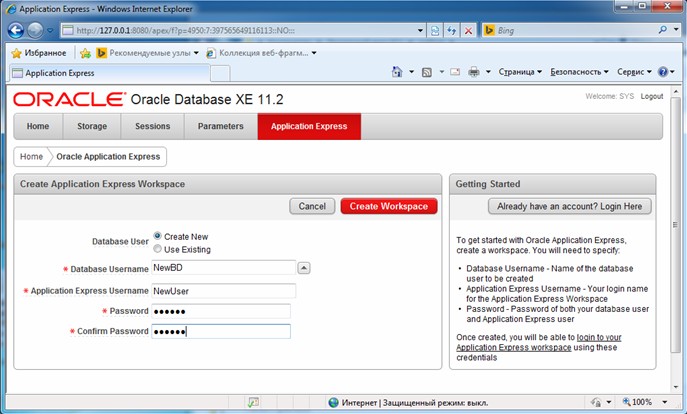
Task: Select the Use Existing radio button
Action: (157, 249)
